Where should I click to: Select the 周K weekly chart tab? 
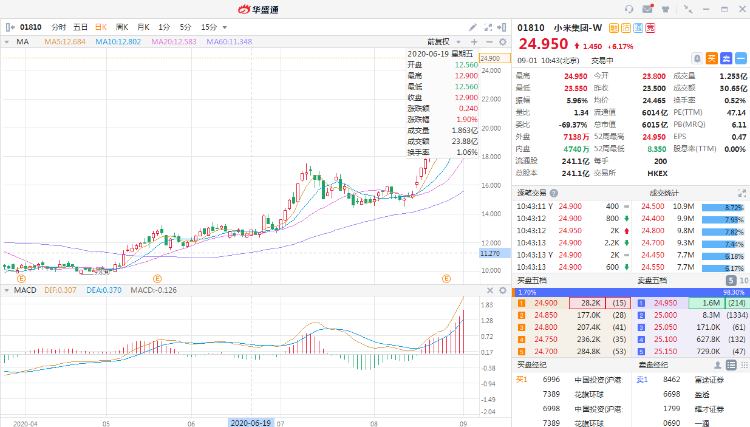pos(122,26)
